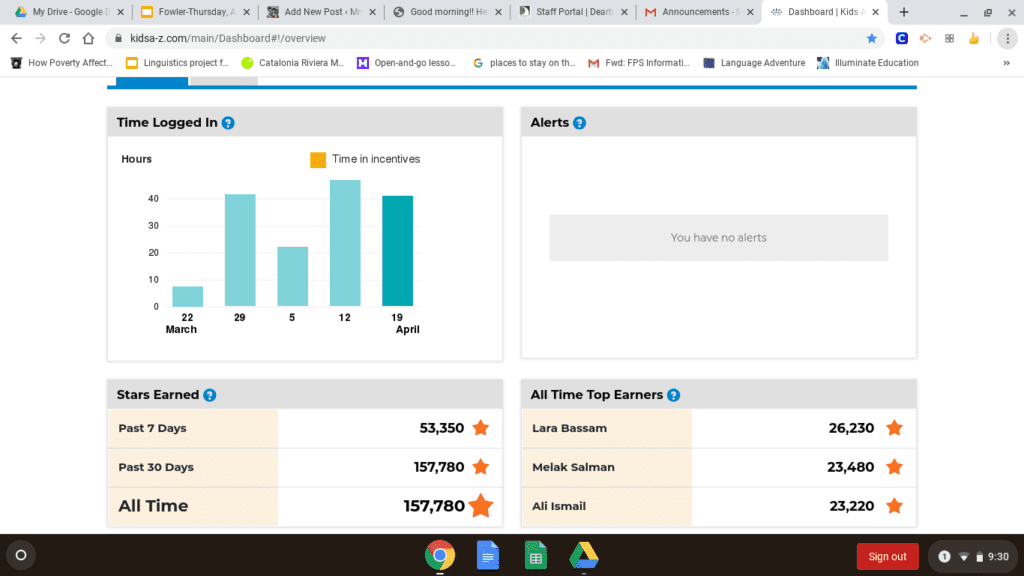Switch to the Add New Post tab

click(320, 12)
